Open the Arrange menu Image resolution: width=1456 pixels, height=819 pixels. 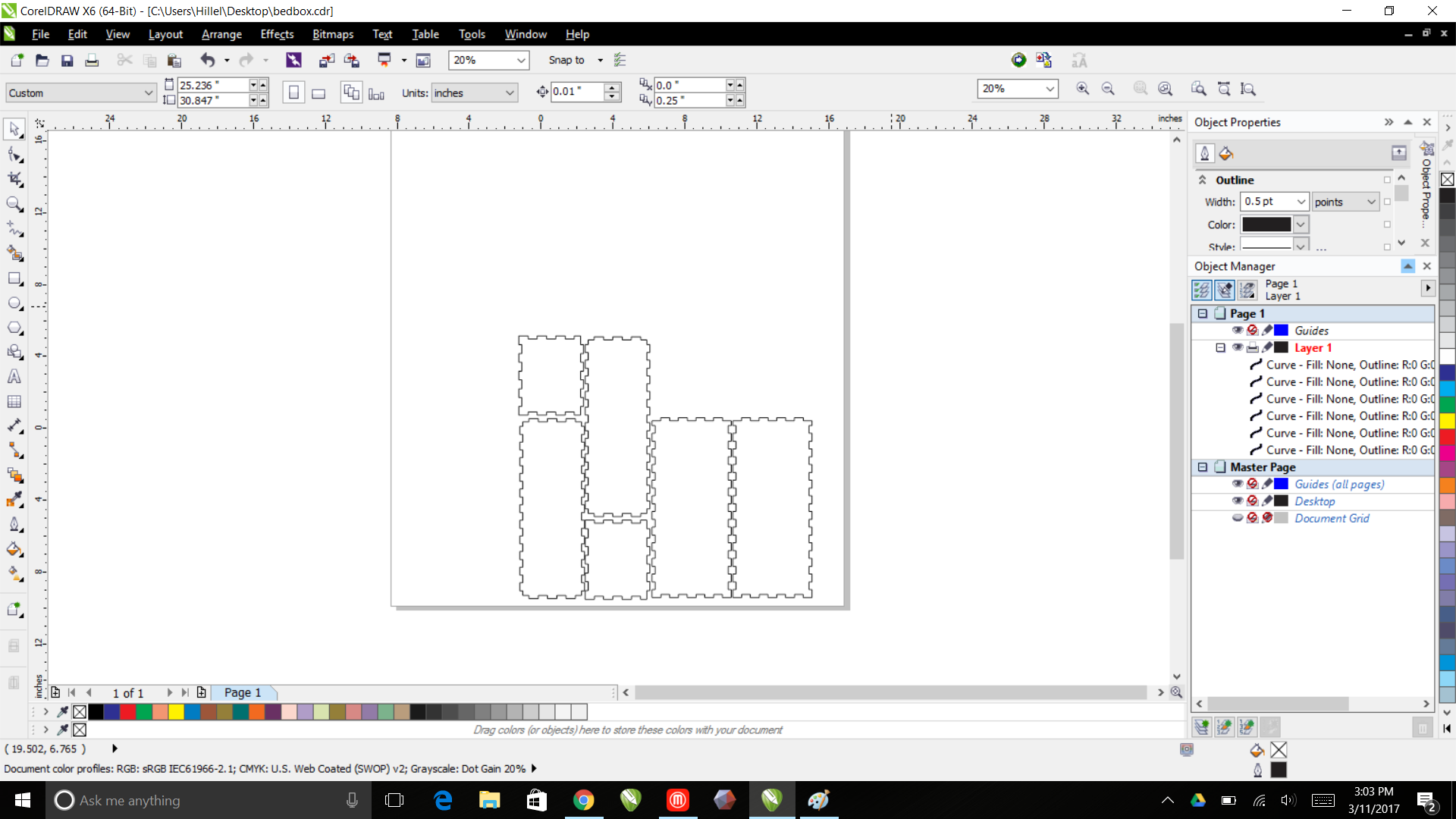pyautogui.click(x=221, y=33)
